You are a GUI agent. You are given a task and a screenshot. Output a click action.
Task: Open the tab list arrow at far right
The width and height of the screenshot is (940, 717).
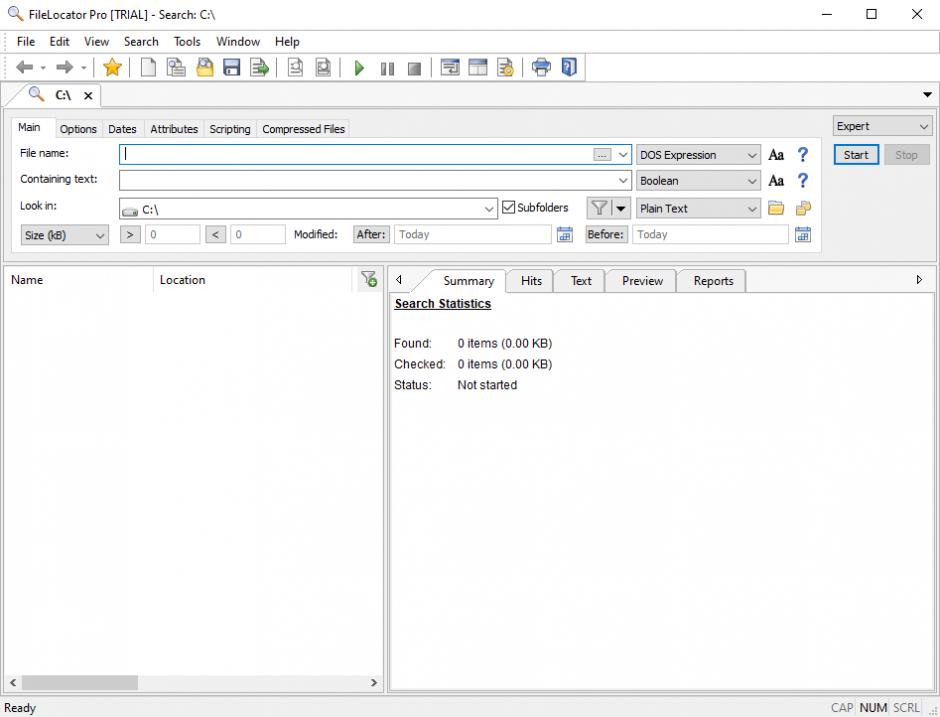click(x=927, y=95)
